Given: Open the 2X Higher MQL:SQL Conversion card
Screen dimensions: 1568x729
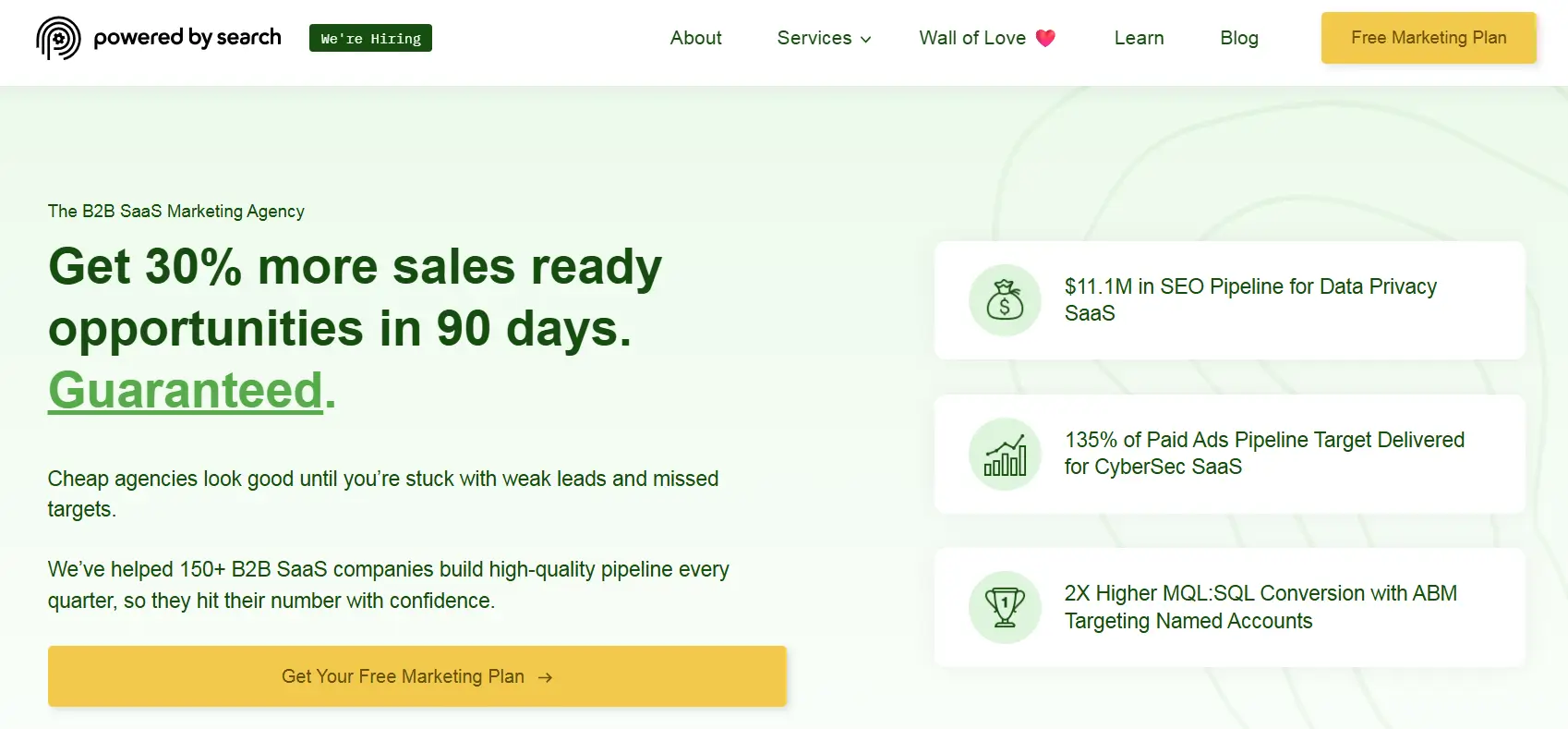Looking at the screenshot, I should [1229, 607].
